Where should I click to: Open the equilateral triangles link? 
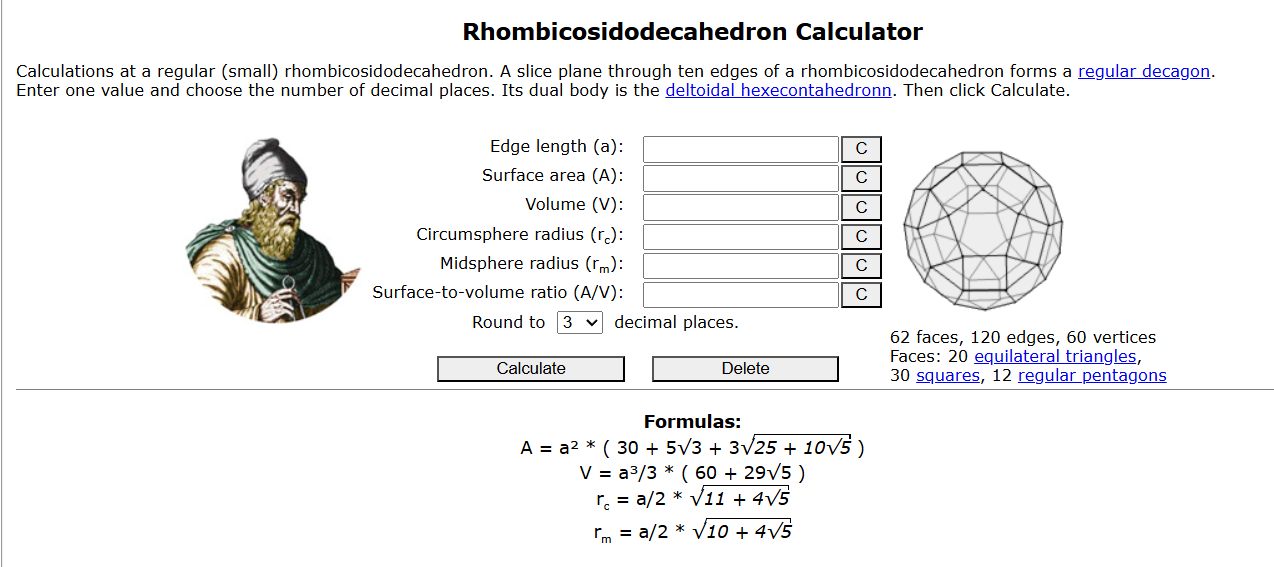pyautogui.click(x=1055, y=356)
